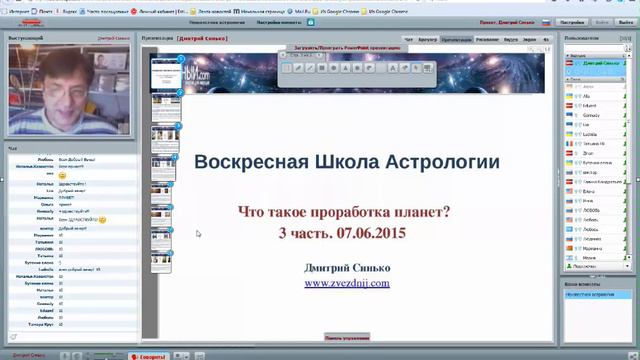Go to previous page via toolbar arrow
Screen dimensions: 640x360
click(283, 55)
